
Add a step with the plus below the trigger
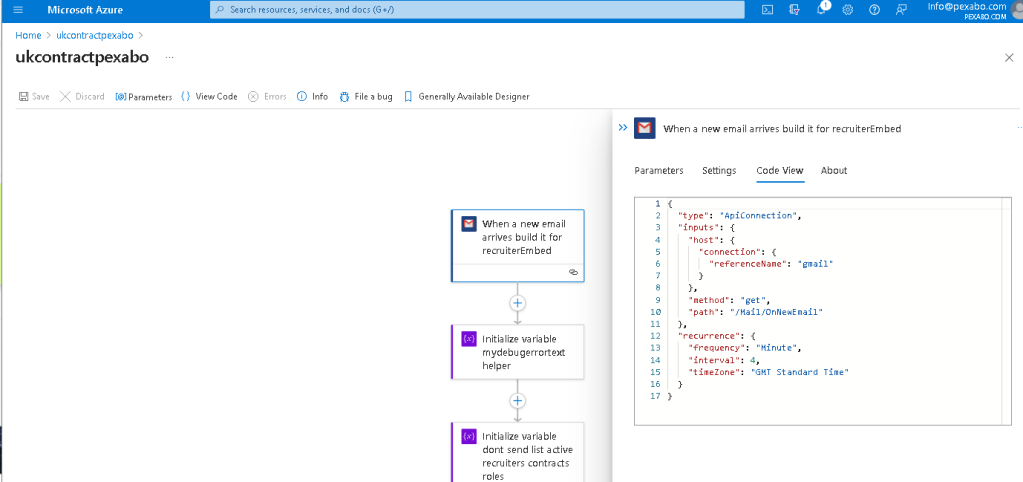tap(517, 303)
